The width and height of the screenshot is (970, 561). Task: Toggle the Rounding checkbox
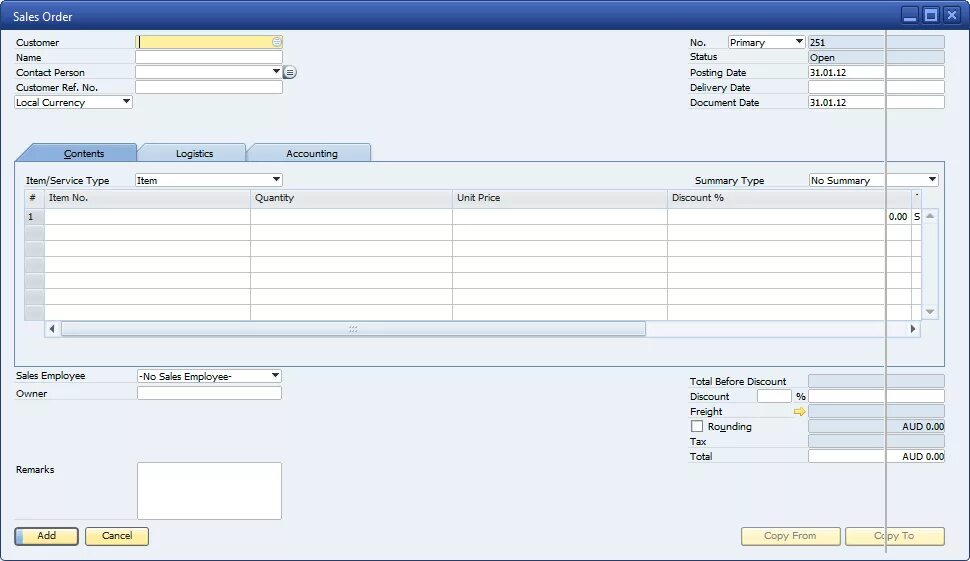[697, 426]
